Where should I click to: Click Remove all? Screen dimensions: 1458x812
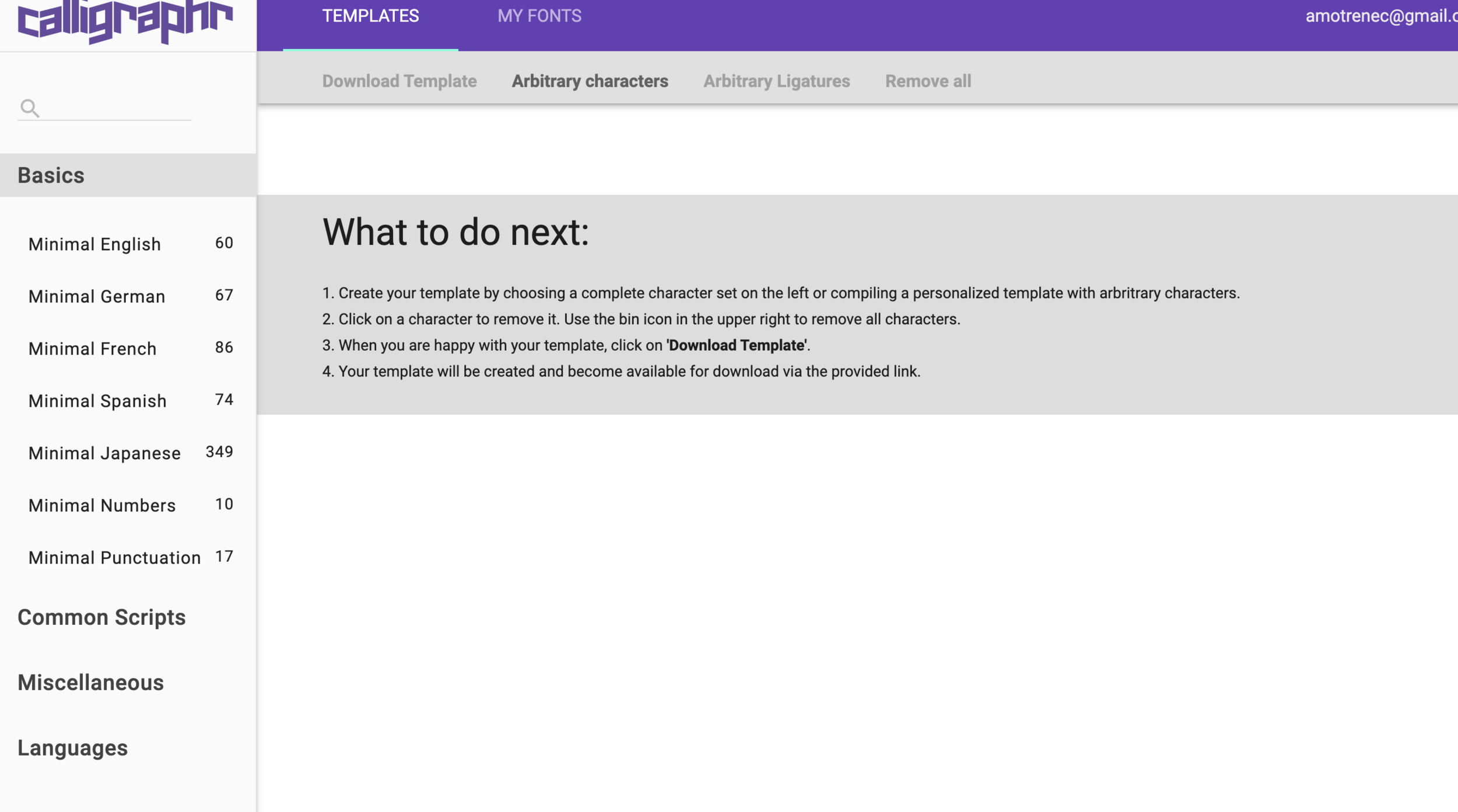pyautogui.click(x=928, y=81)
